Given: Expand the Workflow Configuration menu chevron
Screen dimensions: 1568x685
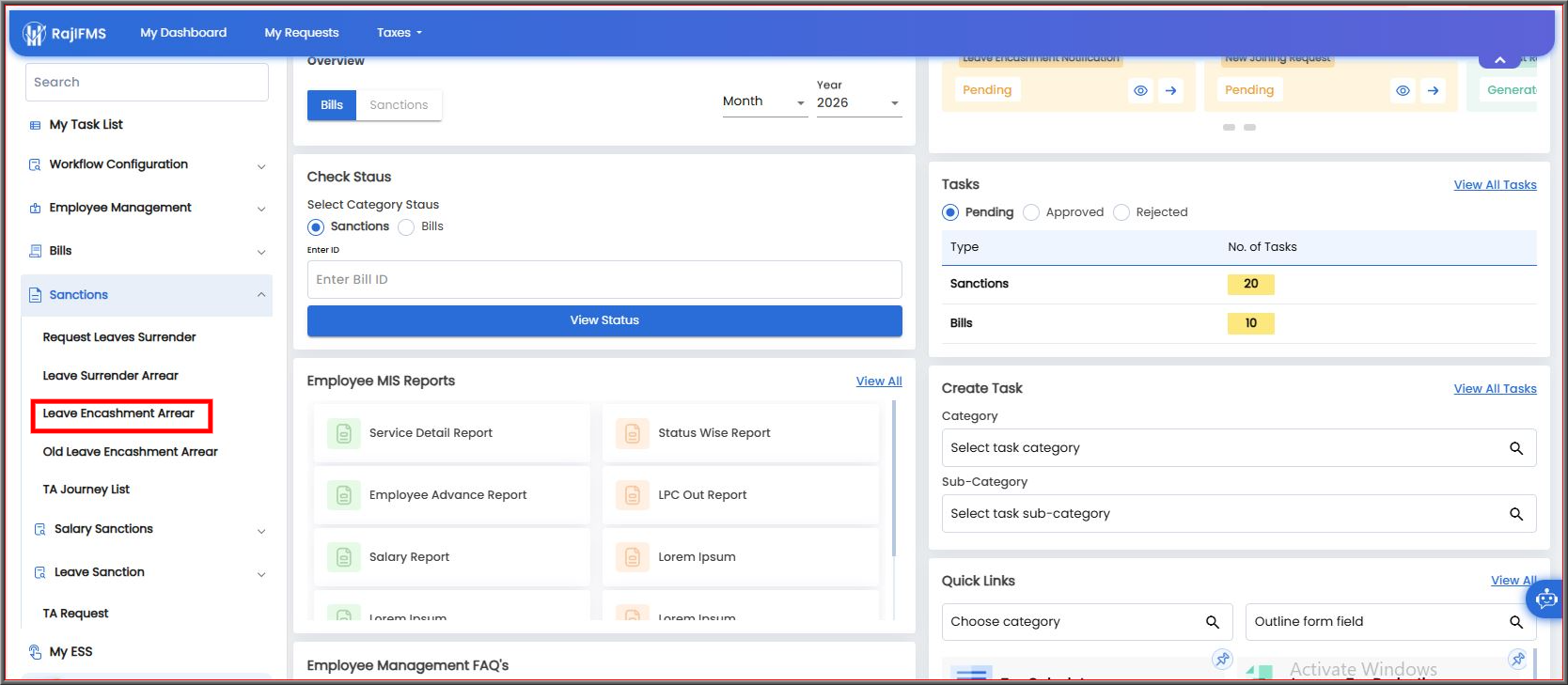Looking at the screenshot, I should (x=261, y=166).
